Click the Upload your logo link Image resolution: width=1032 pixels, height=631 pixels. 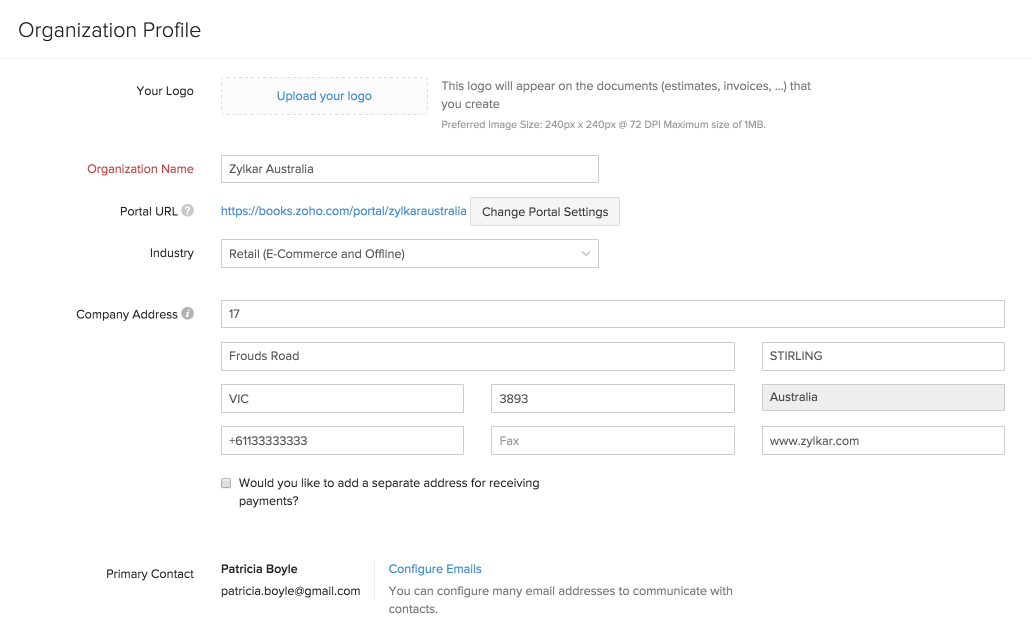pos(324,96)
